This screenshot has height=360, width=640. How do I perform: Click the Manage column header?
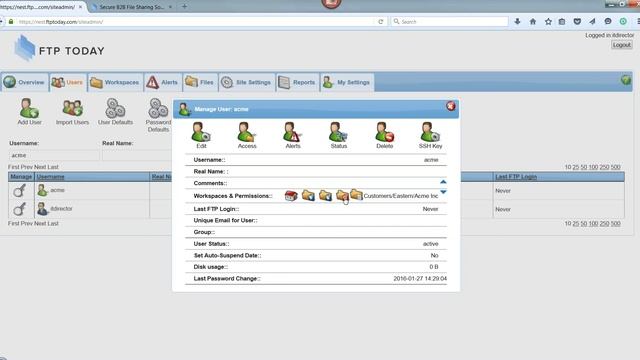(21, 177)
